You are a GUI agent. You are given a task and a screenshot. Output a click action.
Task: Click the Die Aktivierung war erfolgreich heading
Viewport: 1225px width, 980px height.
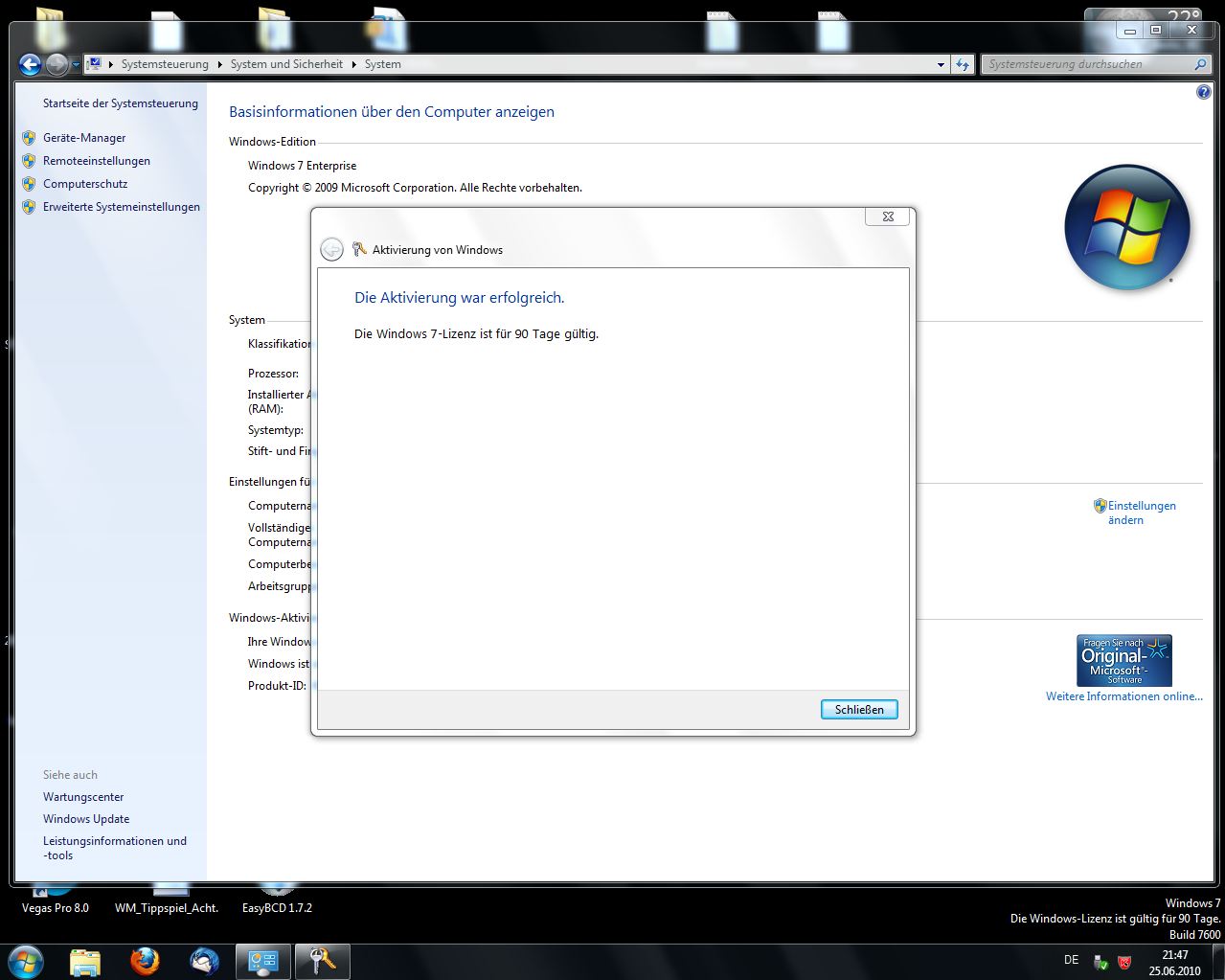[460, 298]
